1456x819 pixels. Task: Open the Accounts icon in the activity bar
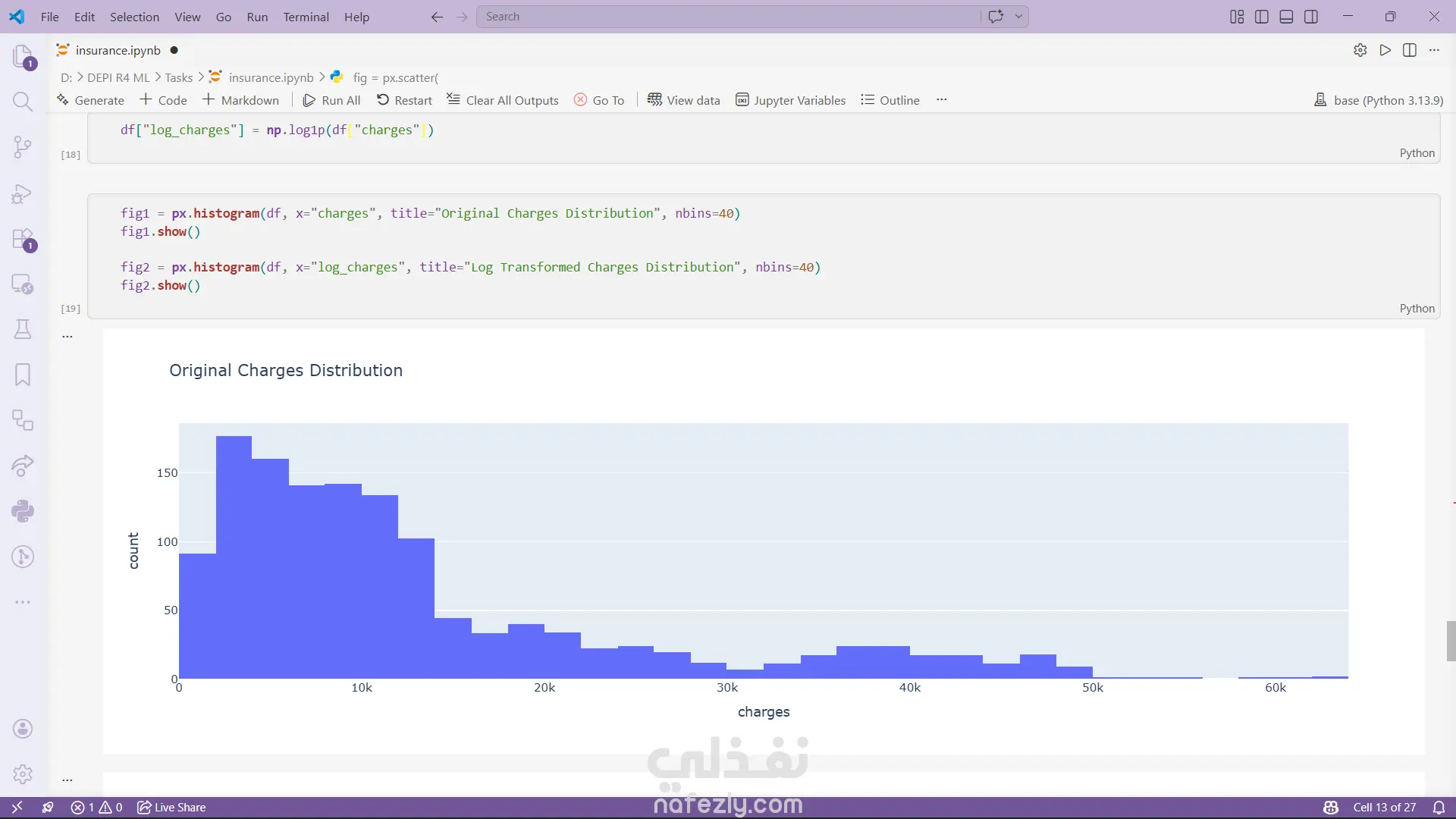click(23, 729)
